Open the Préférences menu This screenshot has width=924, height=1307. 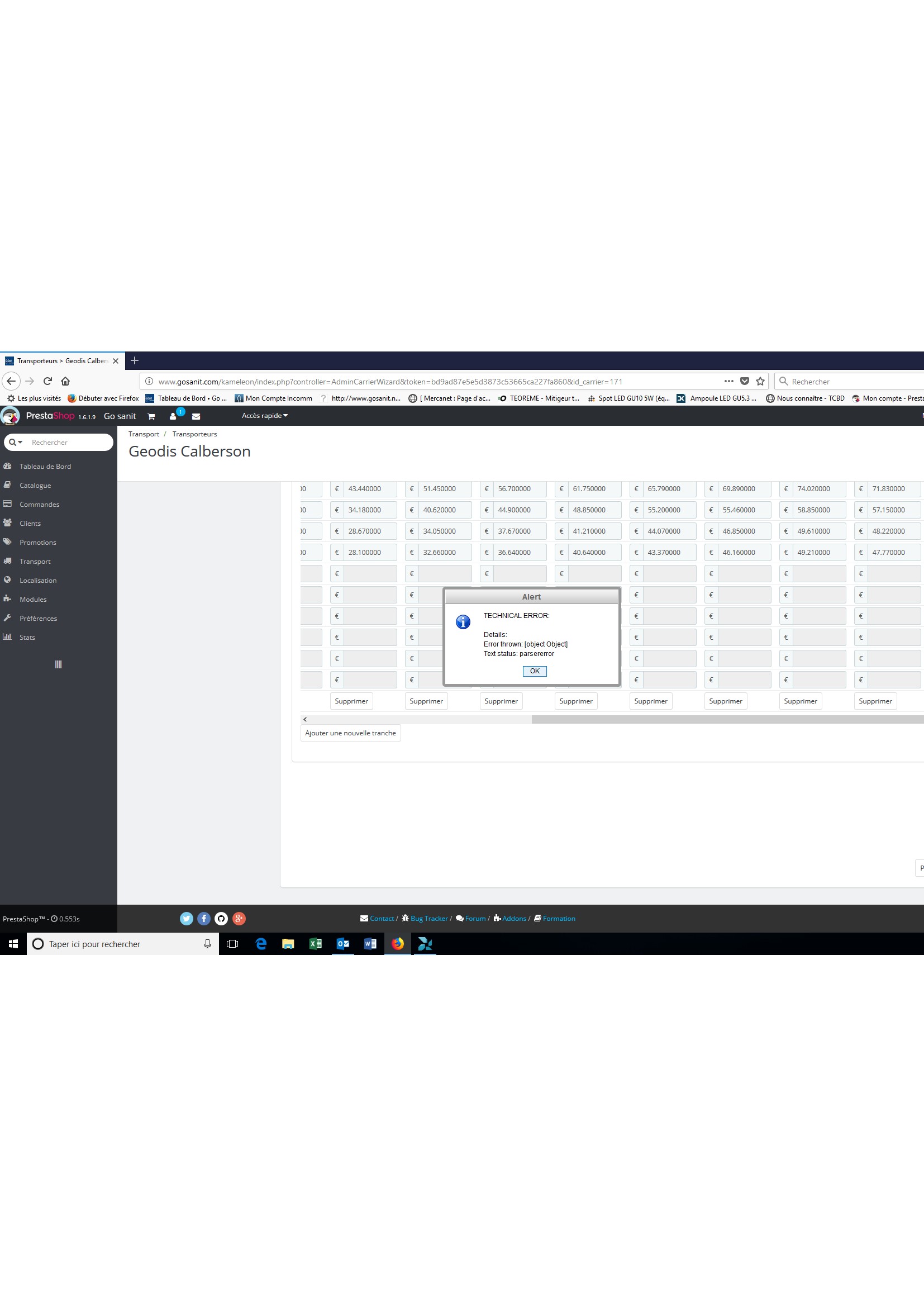point(38,618)
